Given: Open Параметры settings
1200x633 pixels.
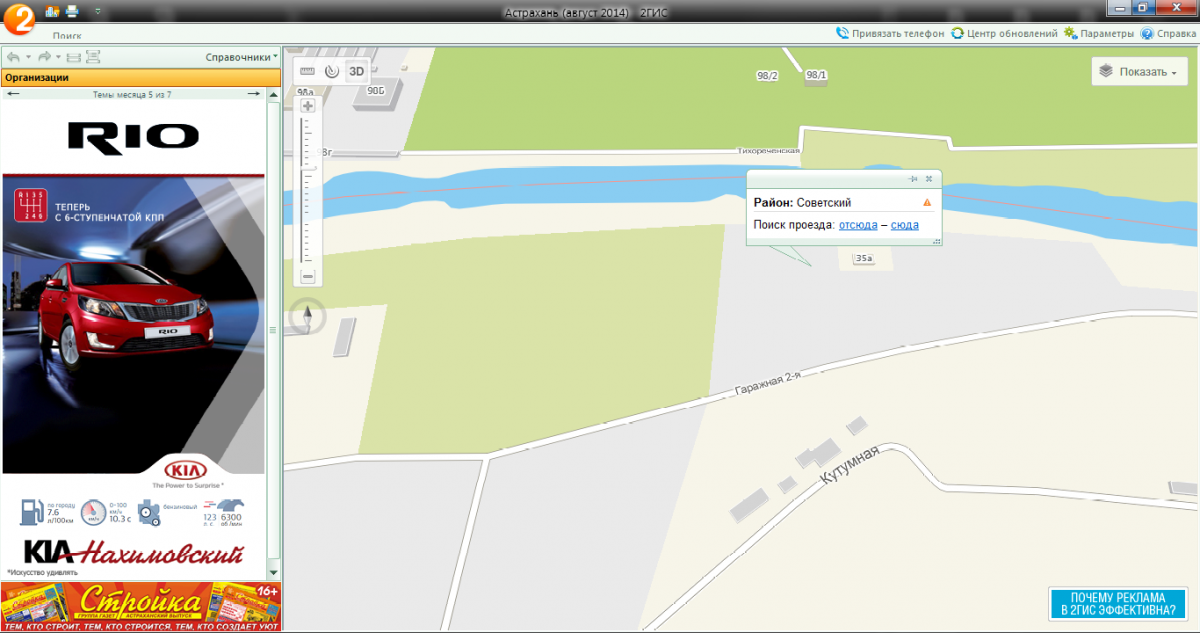Looking at the screenshot, I should pyautogui.click(x=1099, y=33).
